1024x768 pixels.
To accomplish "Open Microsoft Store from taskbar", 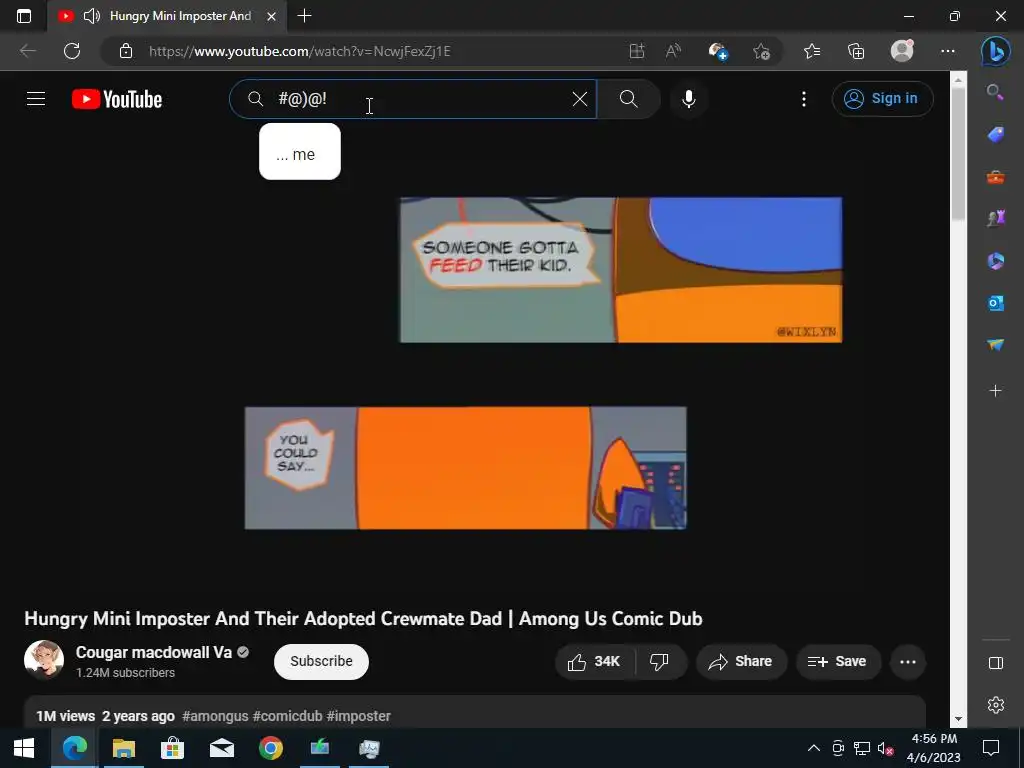I will coord(172,748).
